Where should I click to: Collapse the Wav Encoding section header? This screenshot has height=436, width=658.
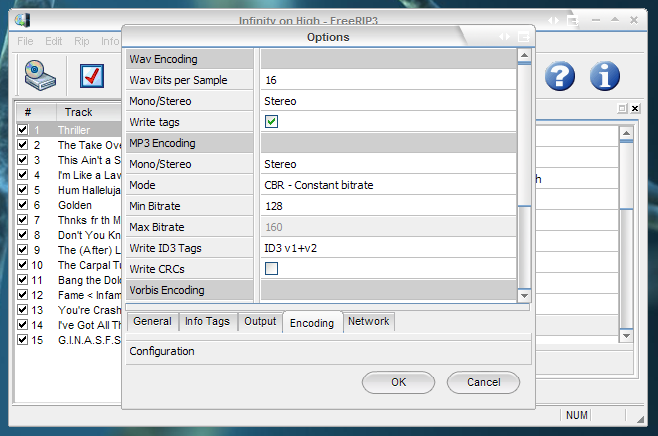click(190, 59)
